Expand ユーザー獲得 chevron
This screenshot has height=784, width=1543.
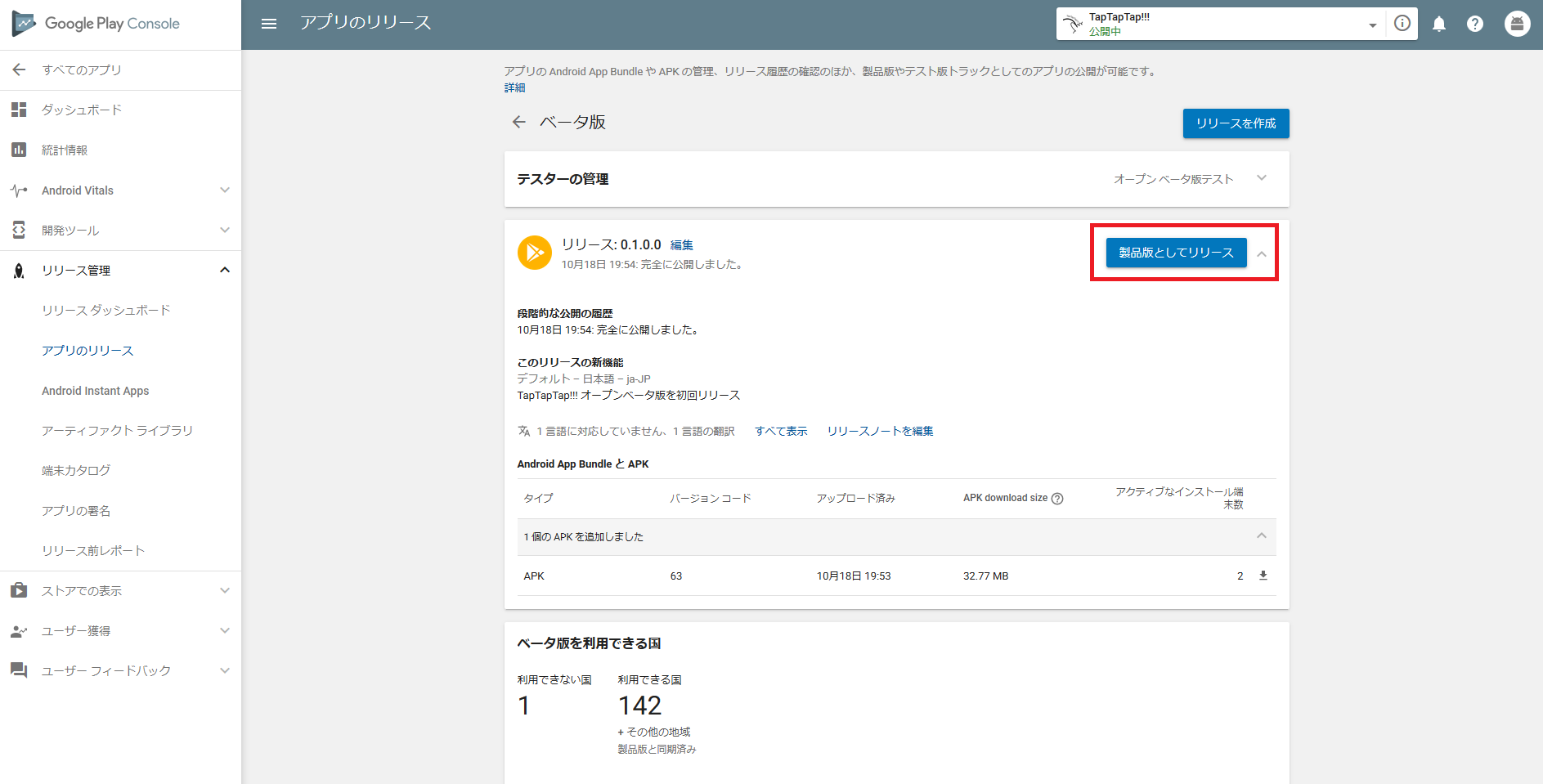pyautogui.click(x=225, y=630)
